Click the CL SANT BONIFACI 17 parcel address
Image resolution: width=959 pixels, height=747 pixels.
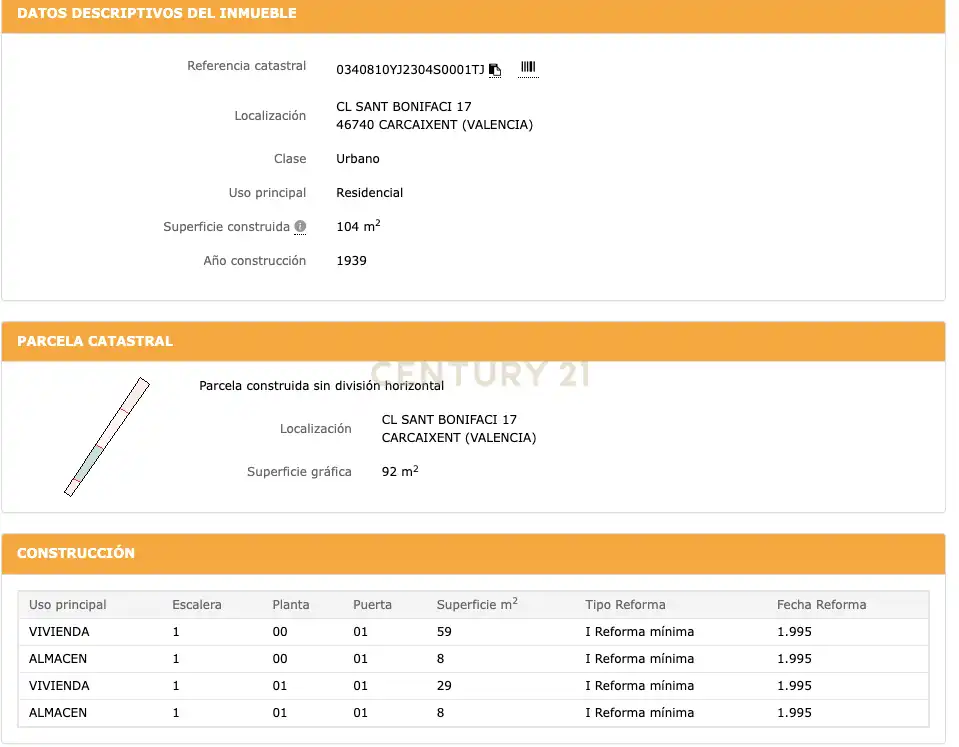click(x=449, y=420)
